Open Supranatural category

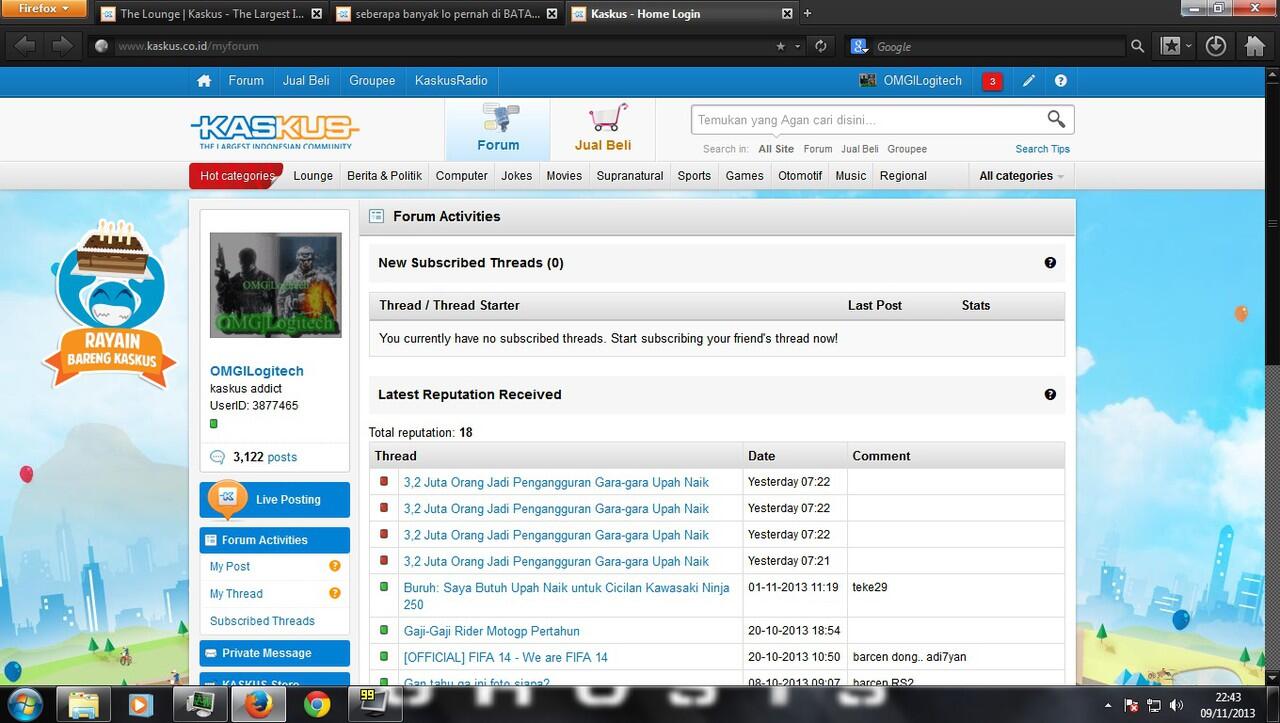click(630, 176)
